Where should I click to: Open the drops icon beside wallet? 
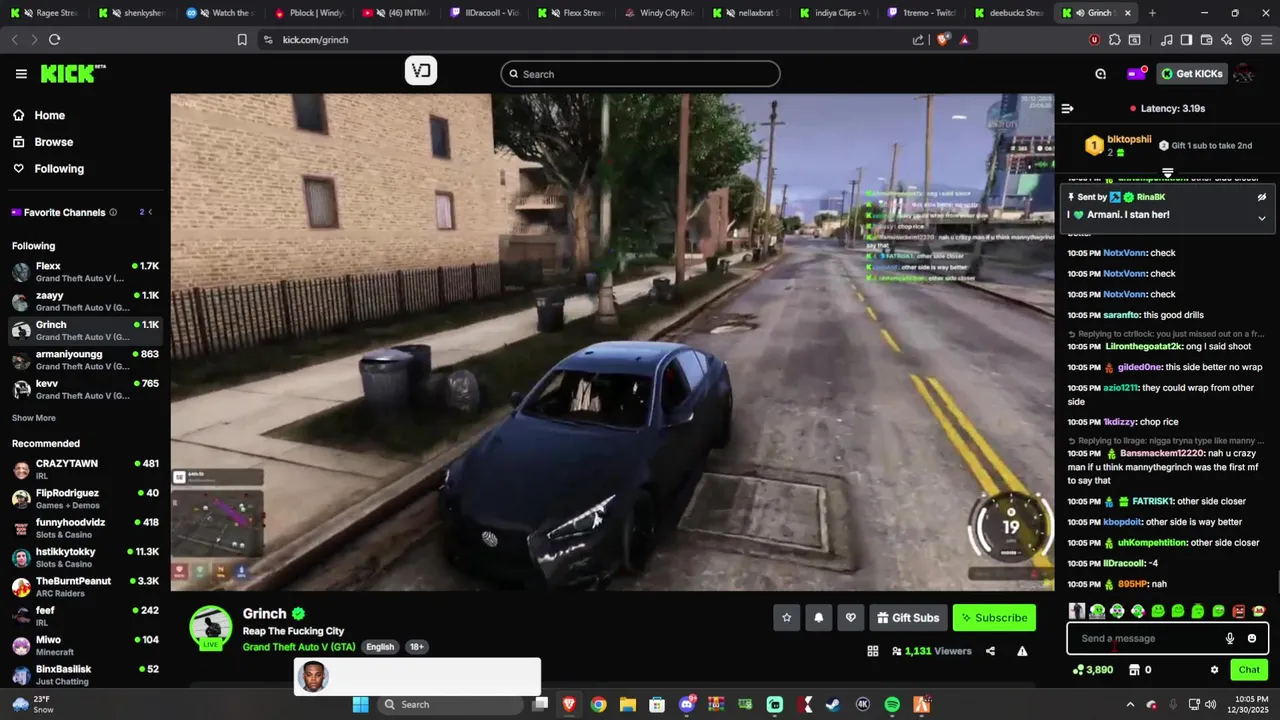[x=1100, y=74]
